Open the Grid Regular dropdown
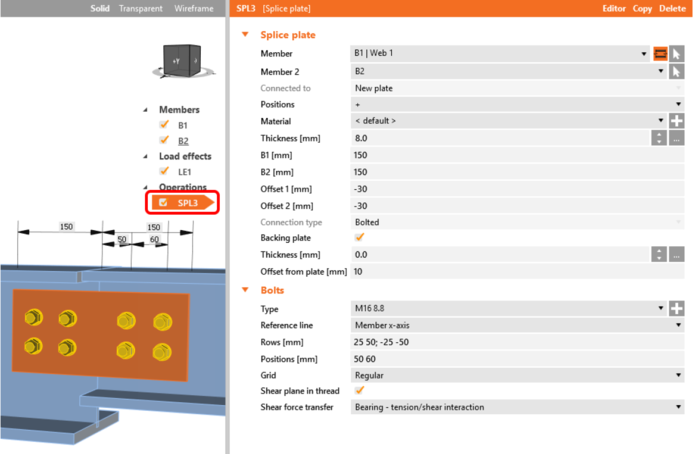The width and height of the screenshot is (700, 454). tap(517, 375)
